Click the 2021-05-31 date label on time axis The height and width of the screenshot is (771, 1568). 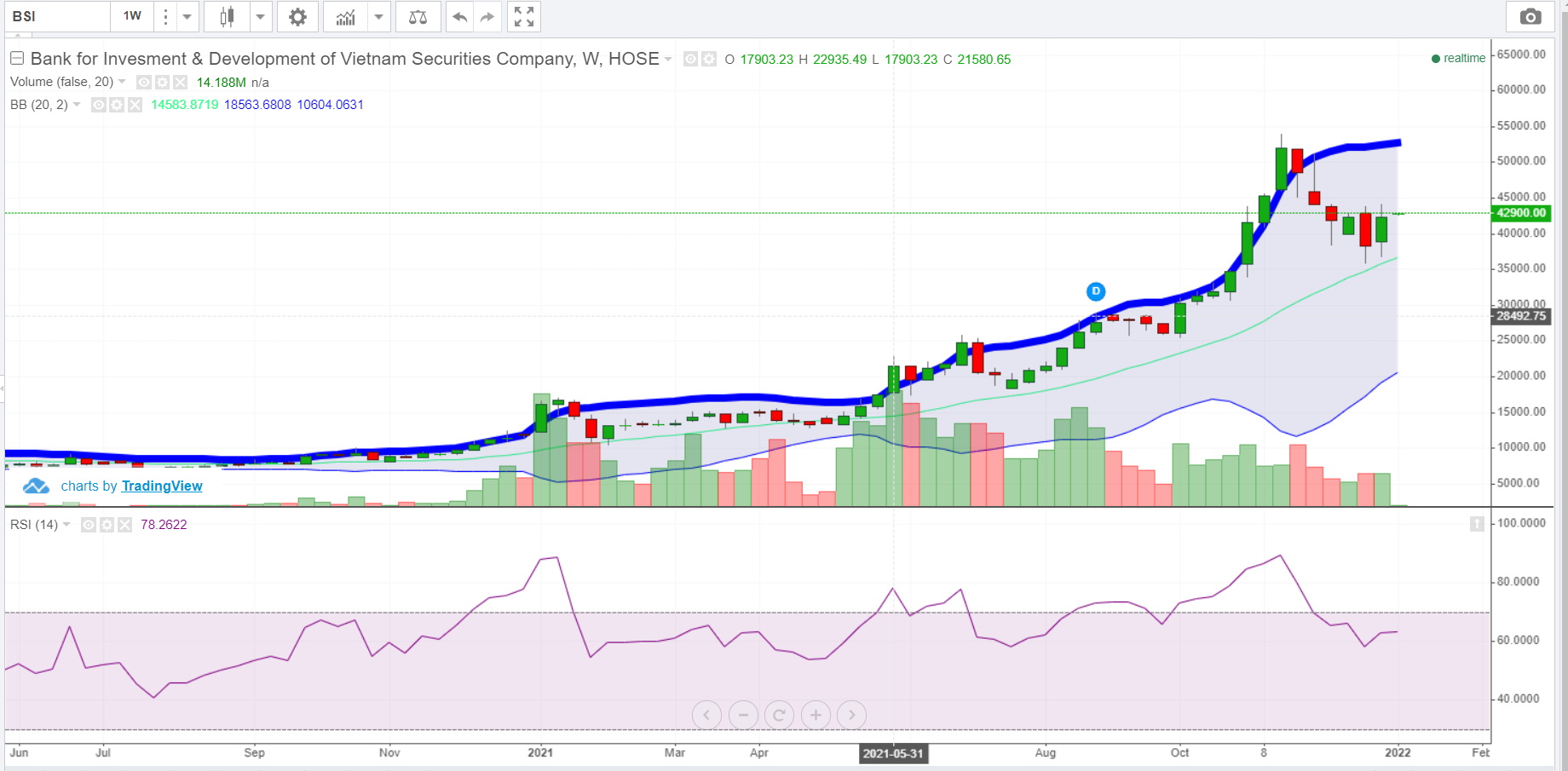coord(893,753)
